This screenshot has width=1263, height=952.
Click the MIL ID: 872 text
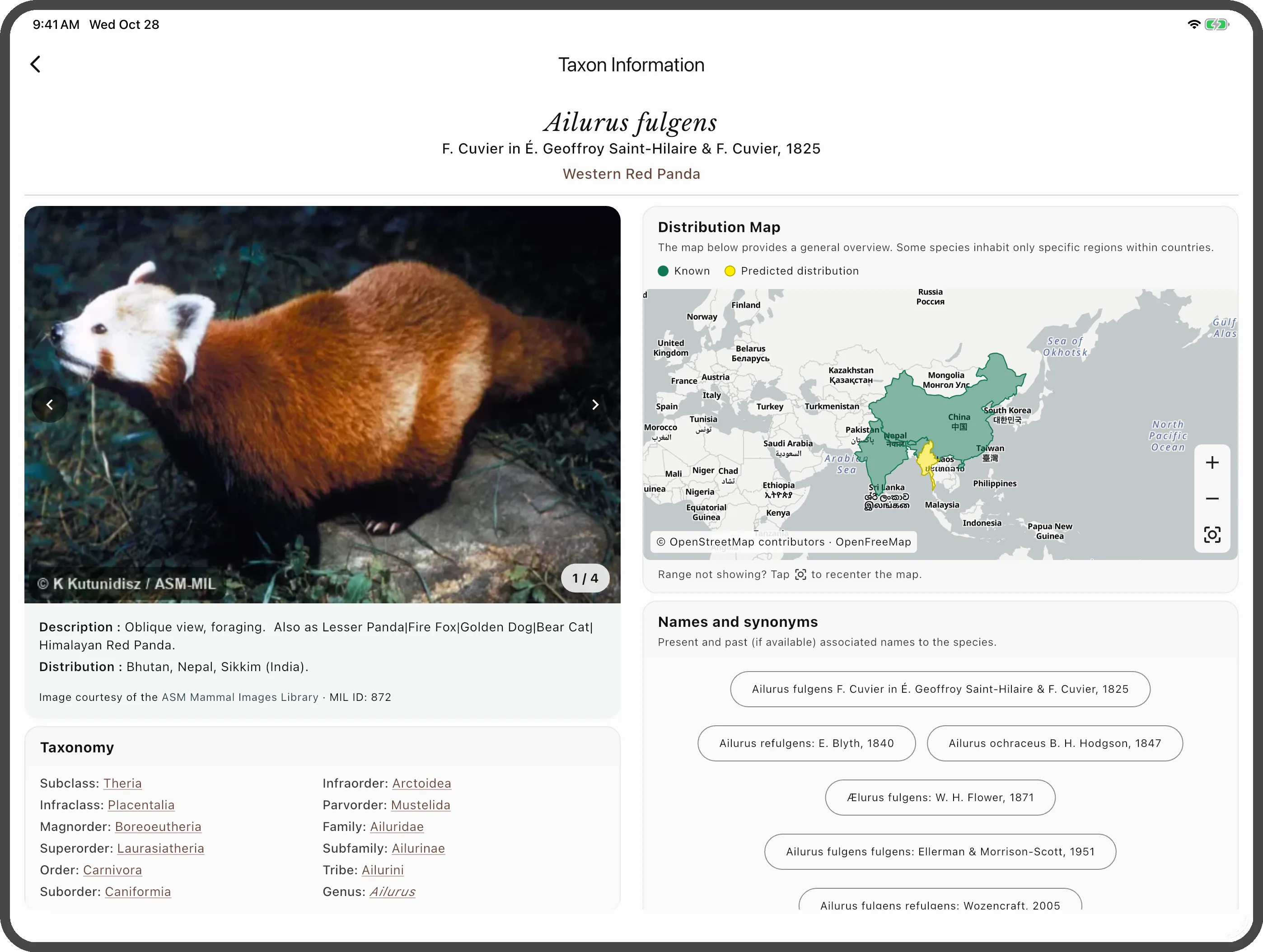tap(360, 697)
